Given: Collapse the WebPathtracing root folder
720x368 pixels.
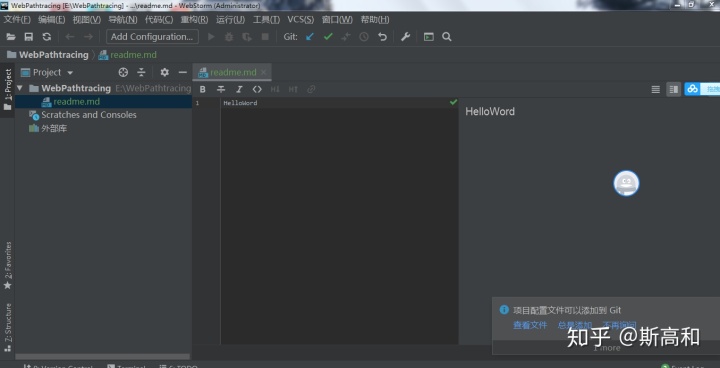Looking at the screenshot, I should click(19, 88).
